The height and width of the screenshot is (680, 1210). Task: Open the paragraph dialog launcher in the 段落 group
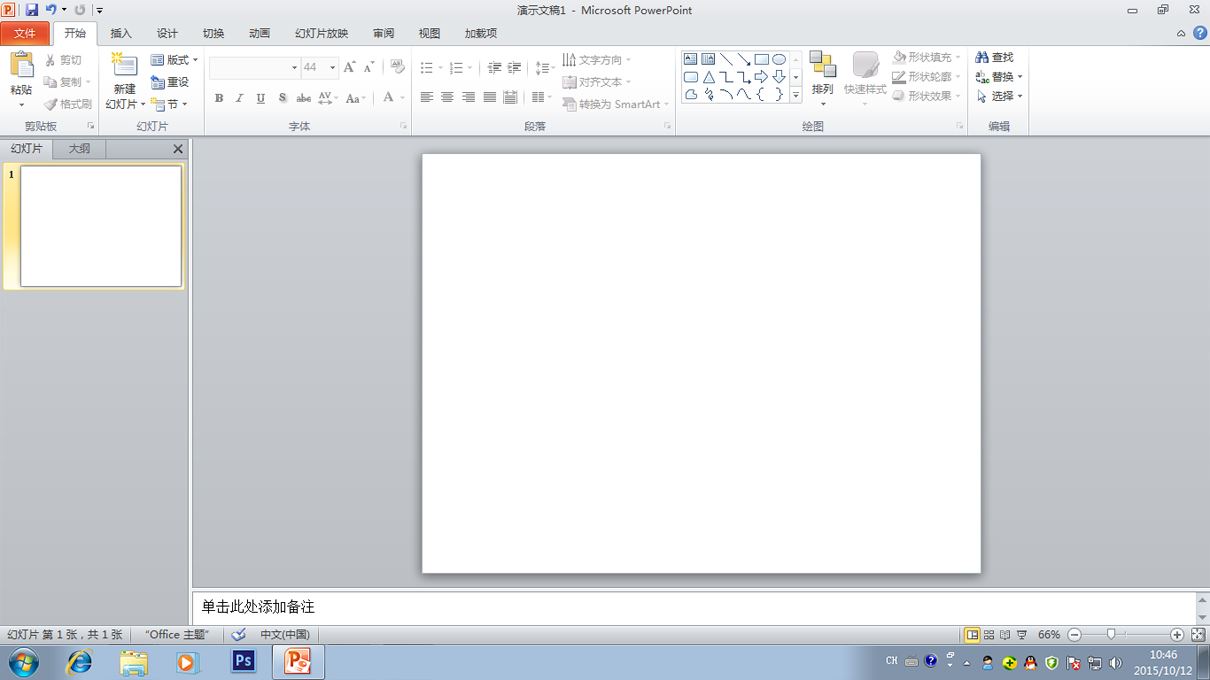click(667, 126)
